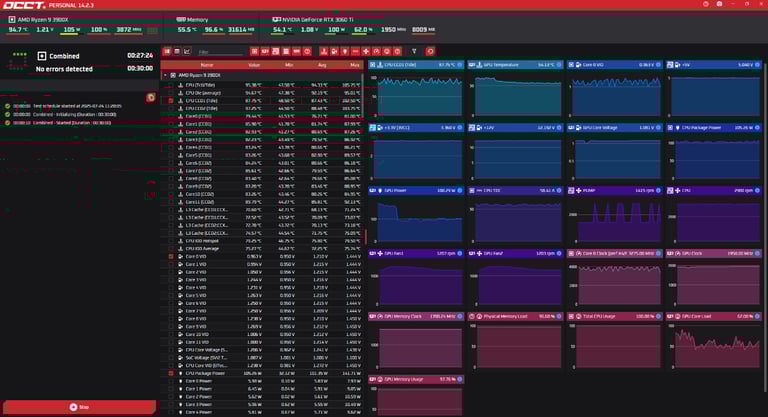This screenshot has height=417, width=768.
Task: Click blue circle on GPU Memory Usage graph
Action: pos(459,379)
